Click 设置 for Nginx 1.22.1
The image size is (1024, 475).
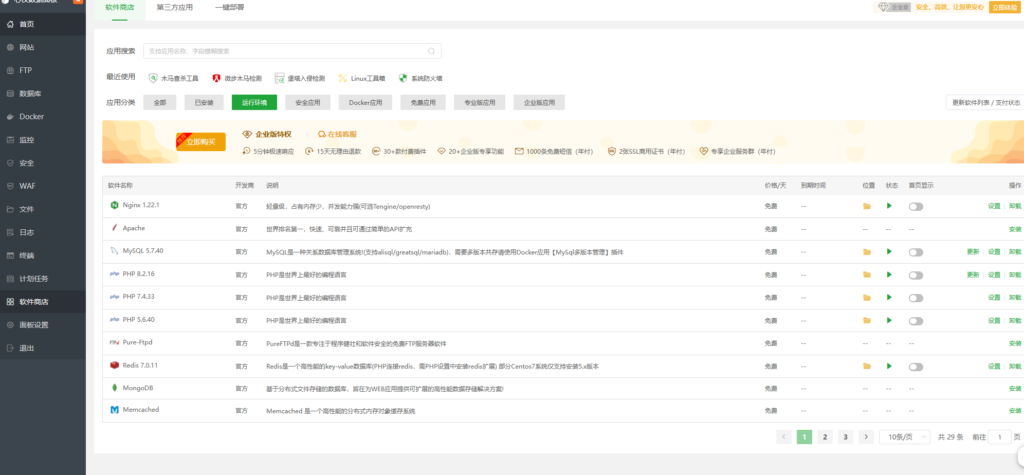[x=994, y=206]
